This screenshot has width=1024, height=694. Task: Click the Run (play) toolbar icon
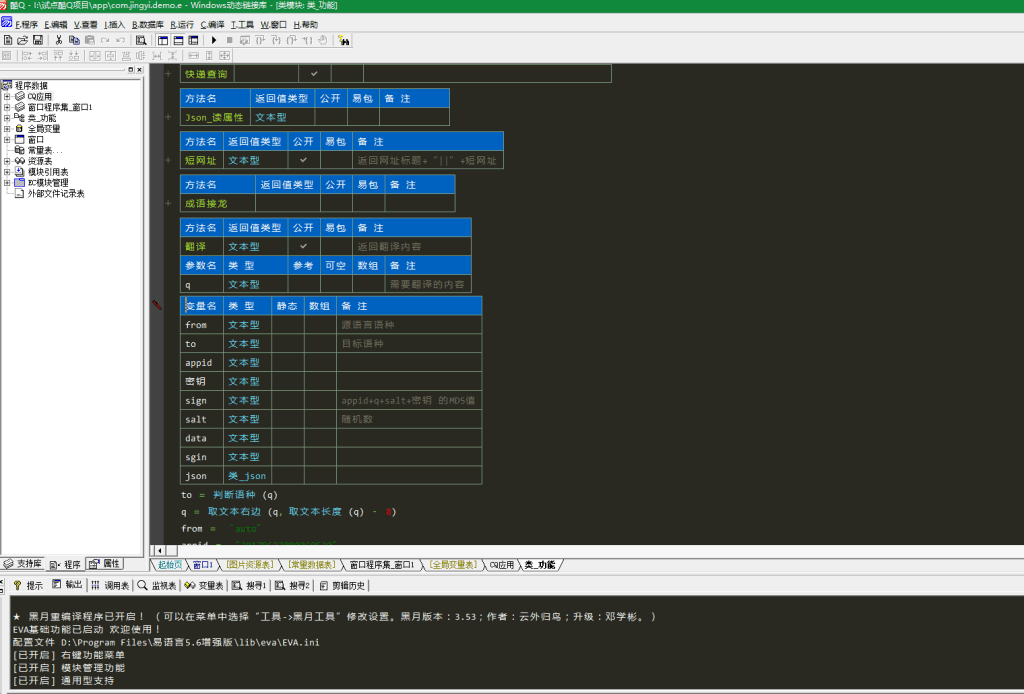click(214, 40)
